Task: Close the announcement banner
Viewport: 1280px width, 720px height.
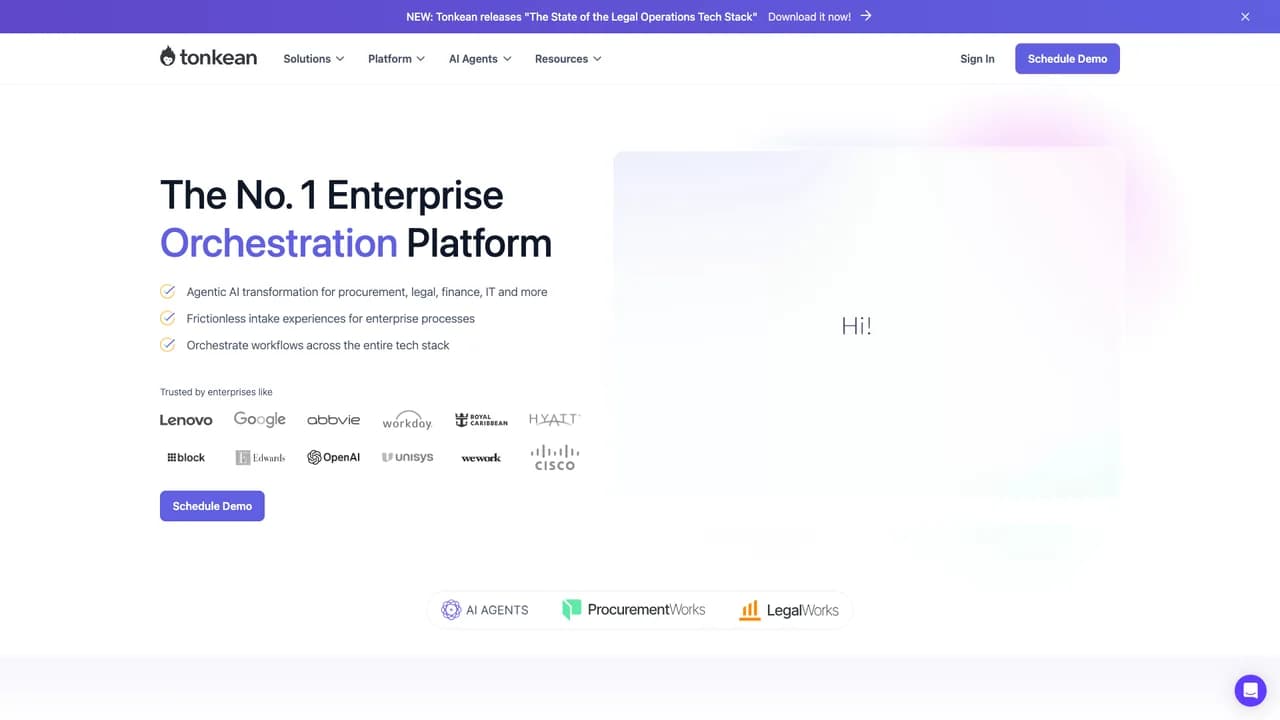Action: [x=1245, y=17]
